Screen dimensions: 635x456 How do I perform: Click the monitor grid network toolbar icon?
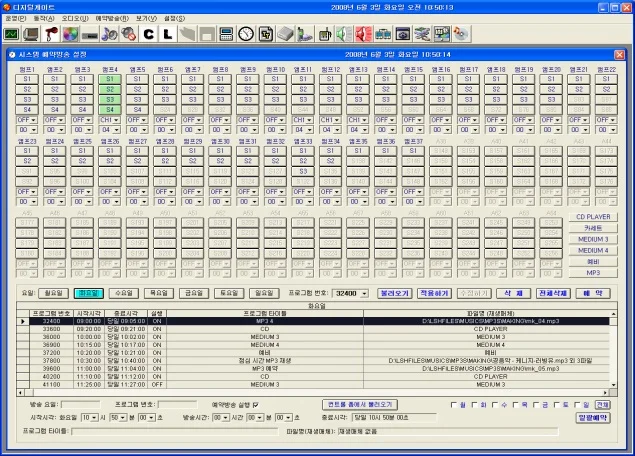[441, 34]
